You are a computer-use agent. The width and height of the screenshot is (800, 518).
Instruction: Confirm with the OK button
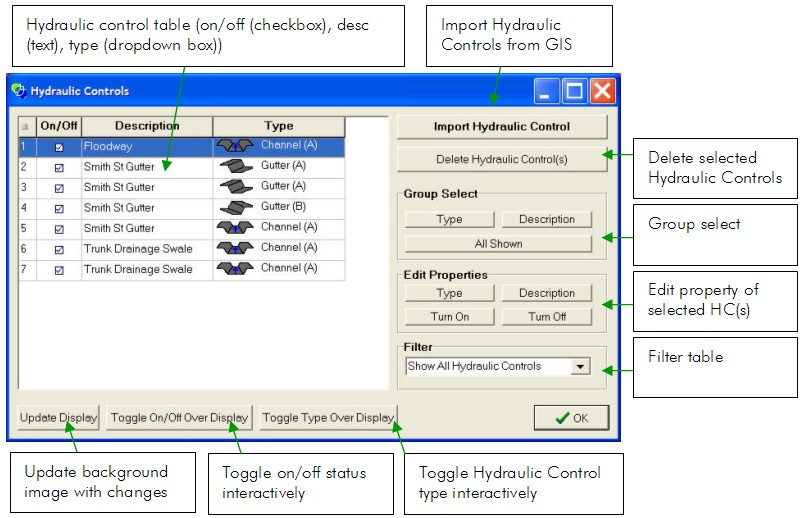tap(571, 418)
